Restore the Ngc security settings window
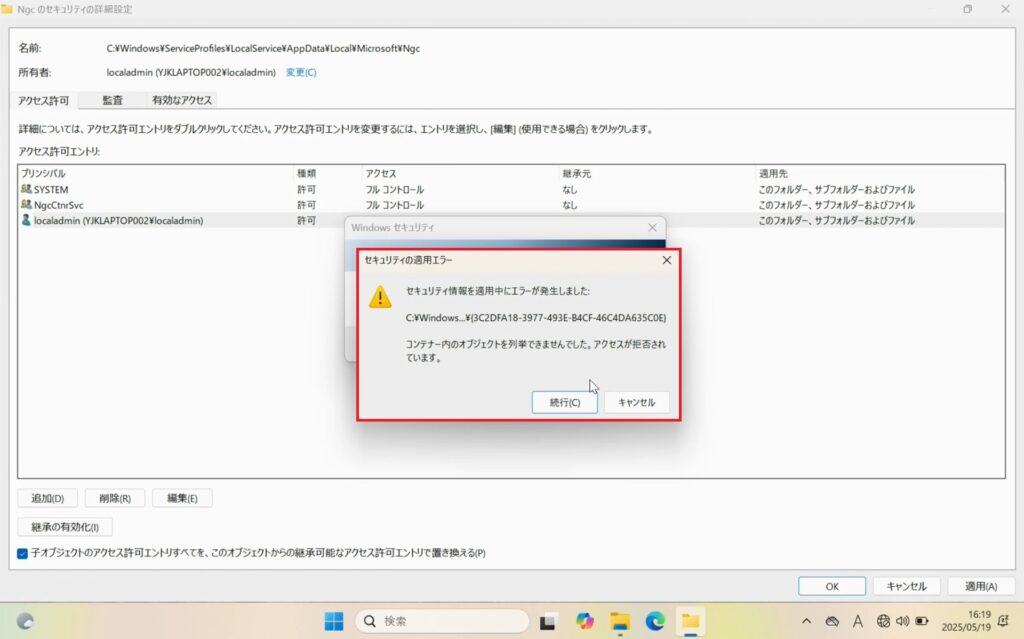The image size is (1024, 639). (967, 9)
